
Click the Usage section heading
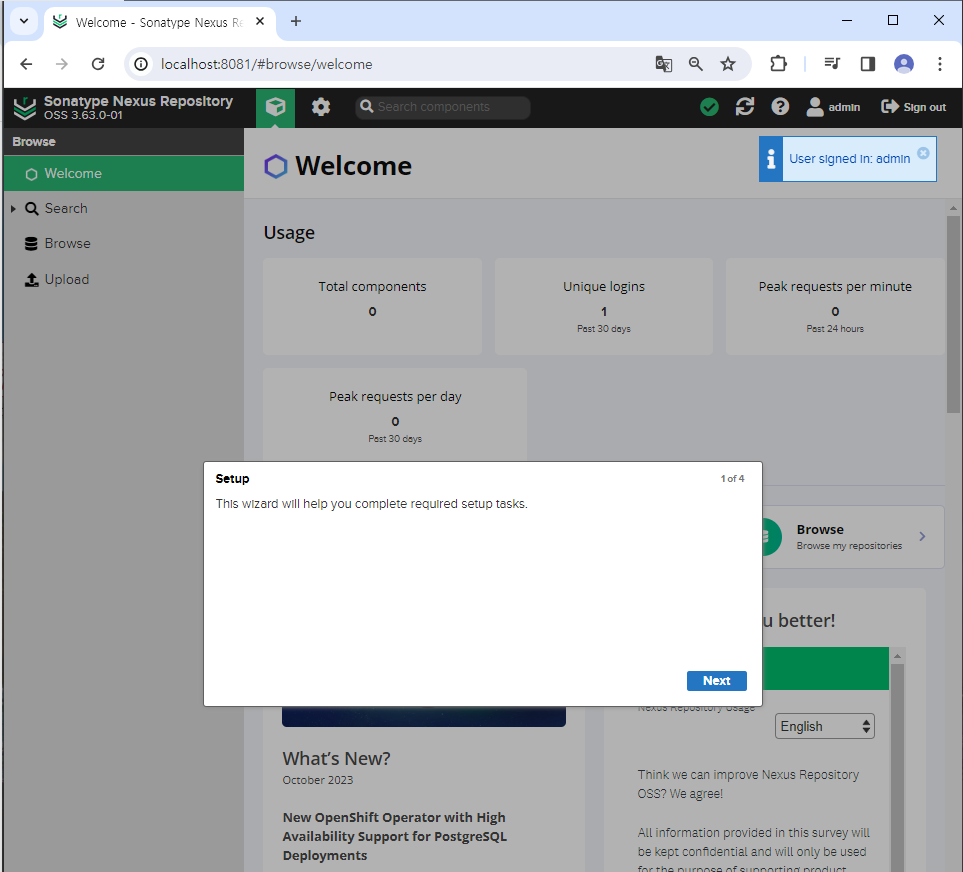pyautogui.click(x=289, y=233)
